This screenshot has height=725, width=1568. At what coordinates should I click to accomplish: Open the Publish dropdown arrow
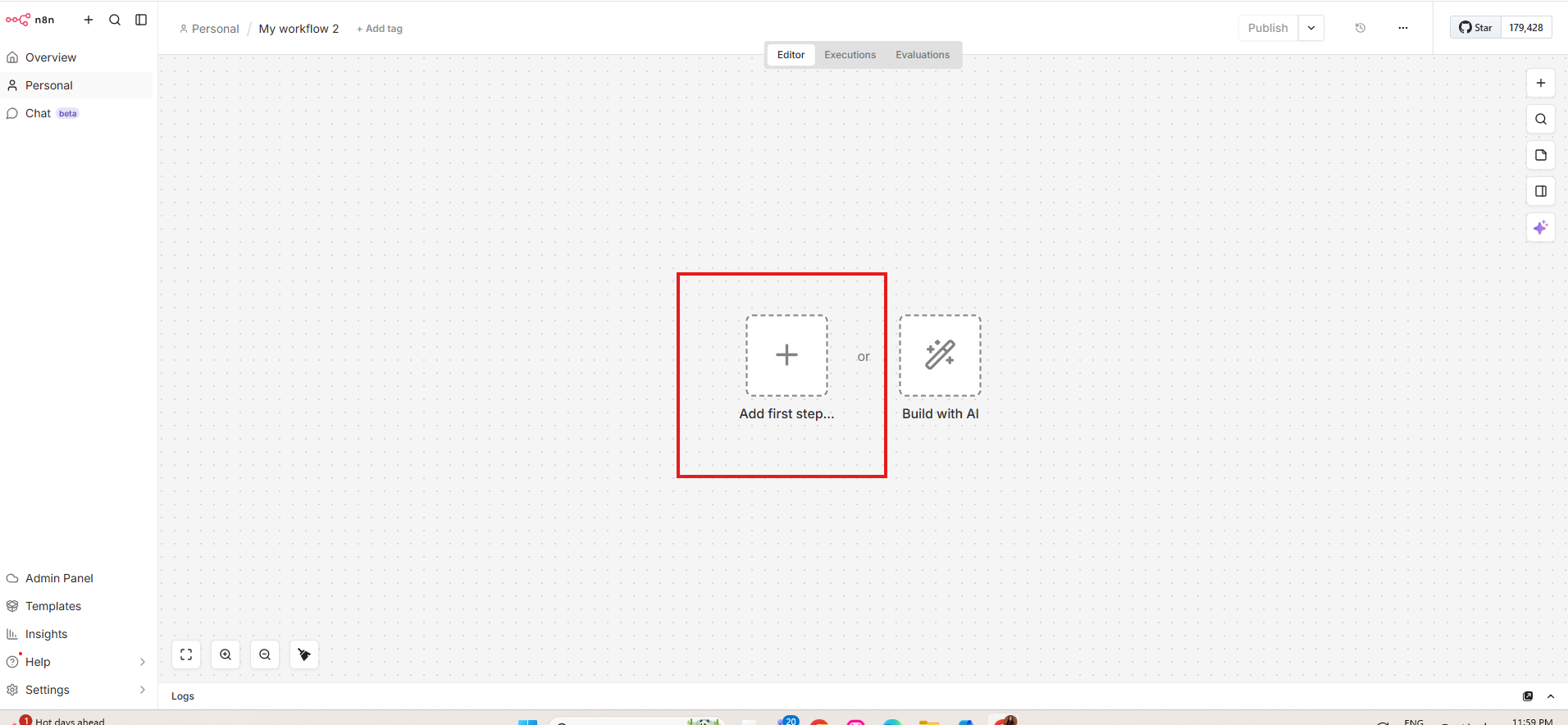(1310, 28)
